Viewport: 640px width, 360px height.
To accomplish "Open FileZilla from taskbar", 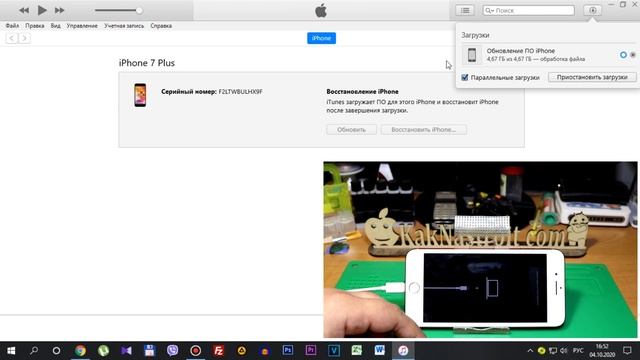I will 219,351.
